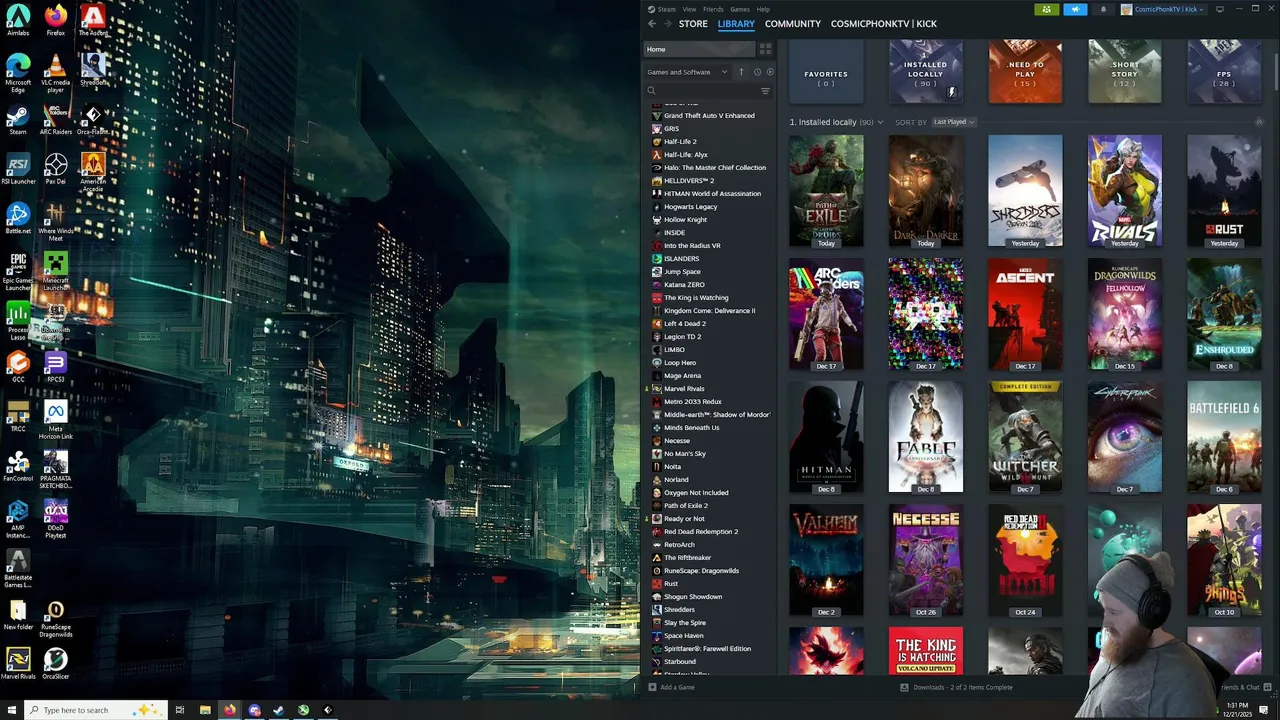Expand the CosmicPhonkTV account dropdown

1165,9
